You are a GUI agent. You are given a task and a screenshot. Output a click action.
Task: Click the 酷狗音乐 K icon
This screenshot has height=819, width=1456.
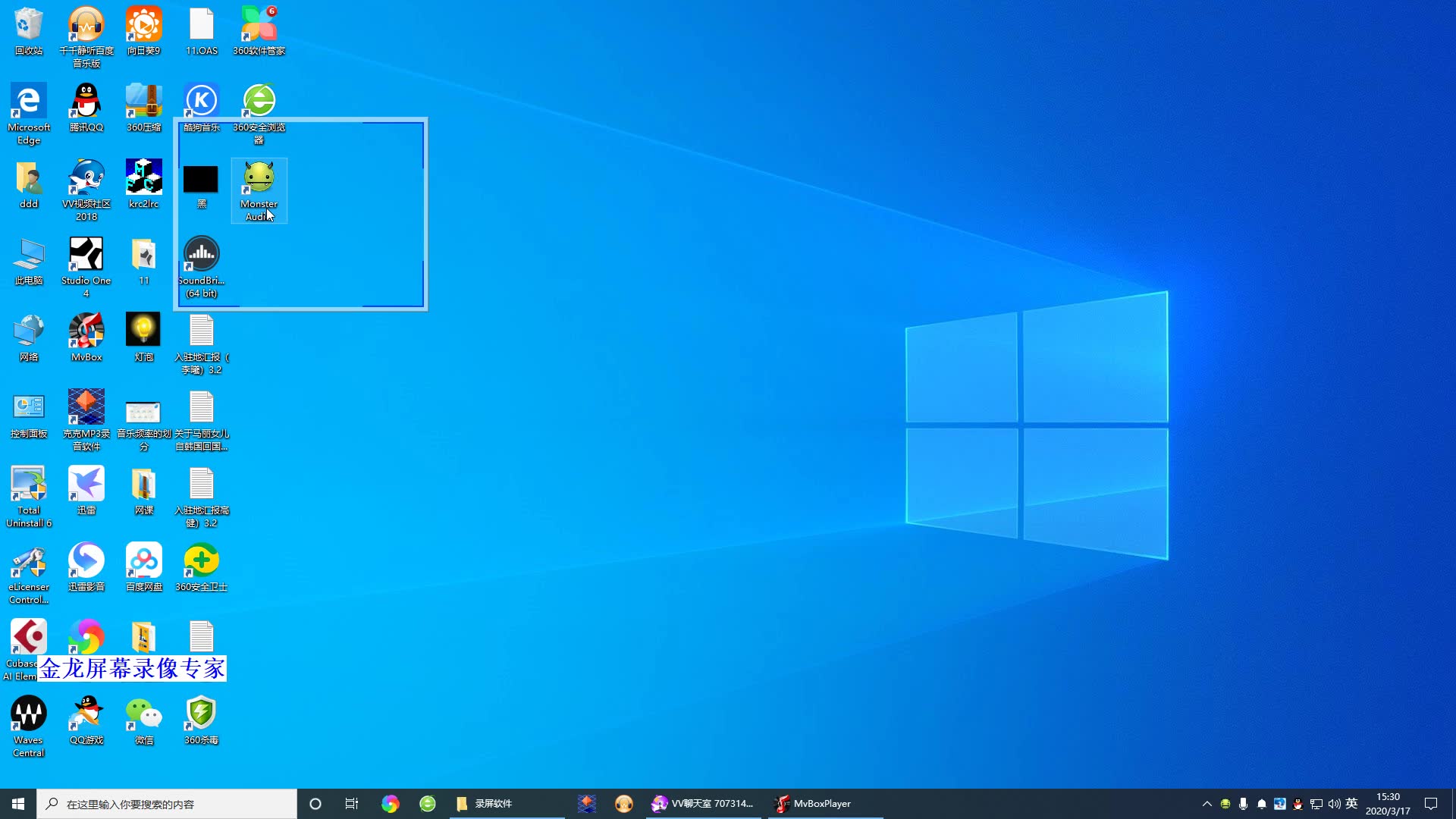tap(202, 108)
